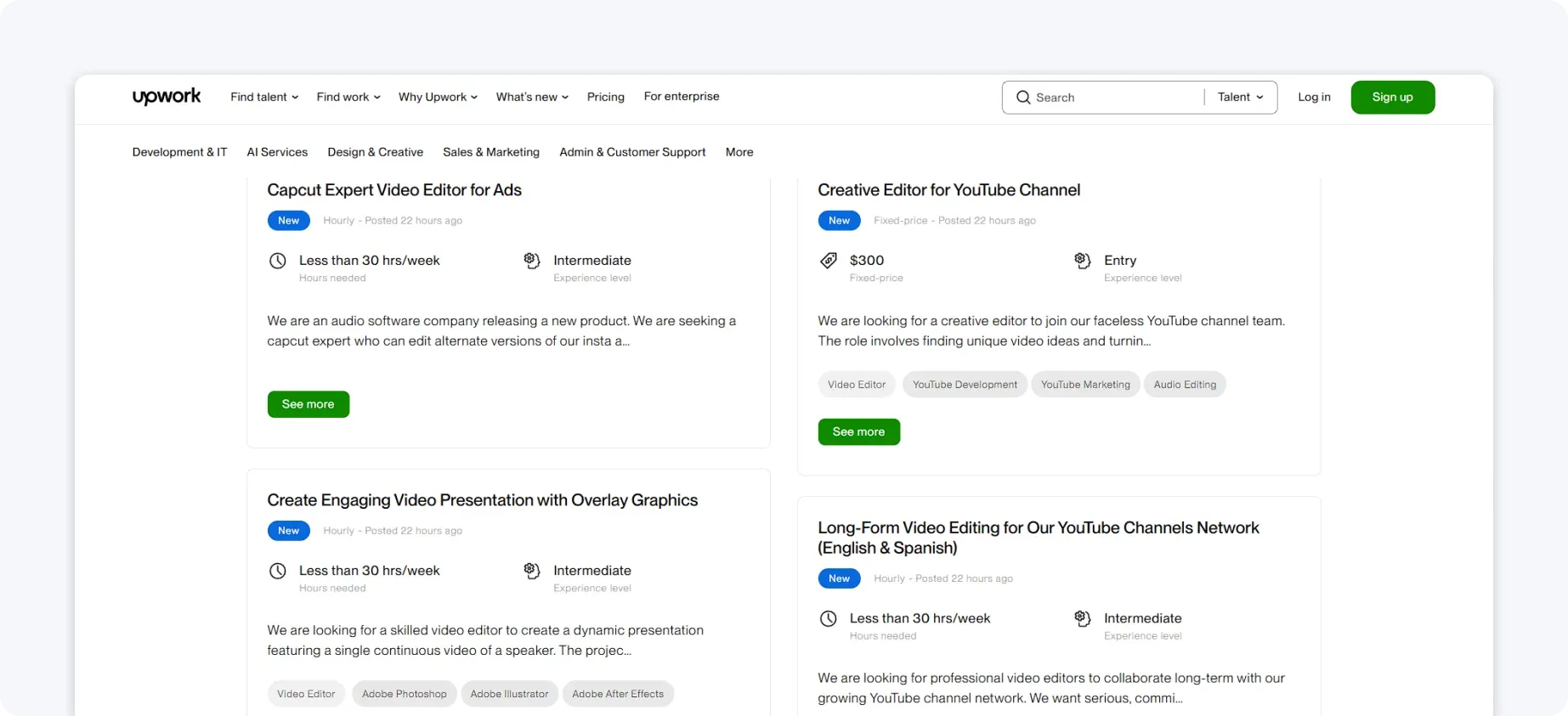Click See more on Capcut Expert job
Image resolution: width=1568 pixels, height=716 pixels.
click(309, 404)
